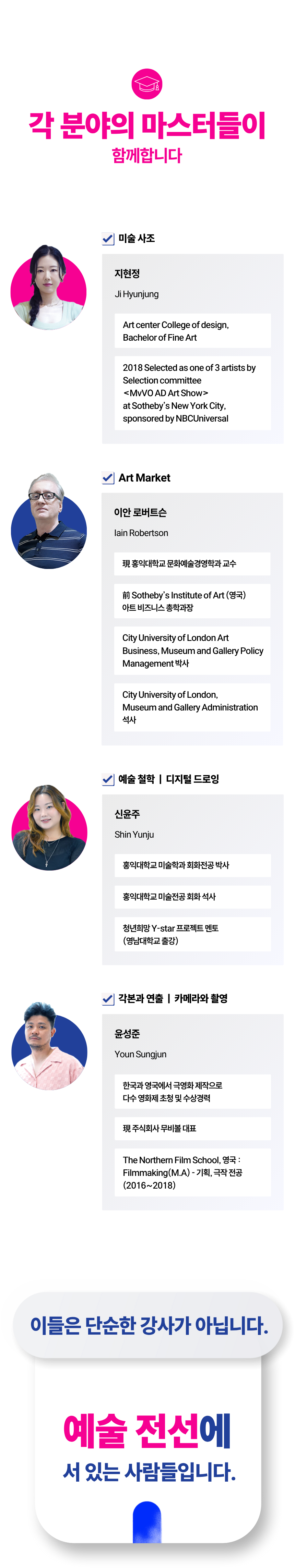Click the pink graduation cap icon

[x=147, y=84]
